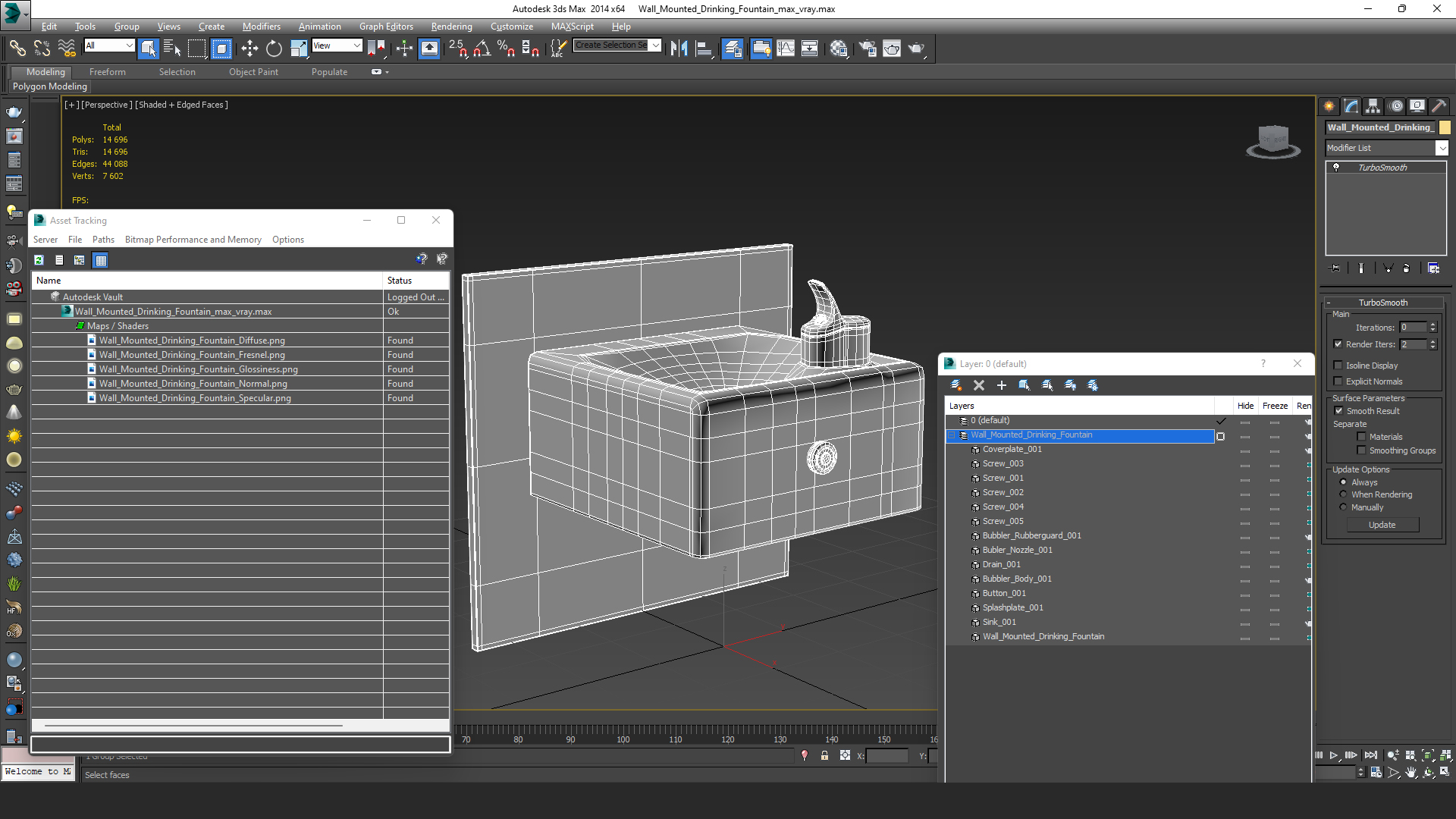Click Freeze column header in Layer dialog
The height and width of the screenshot is (819, 1456).
coord(1275,406)
